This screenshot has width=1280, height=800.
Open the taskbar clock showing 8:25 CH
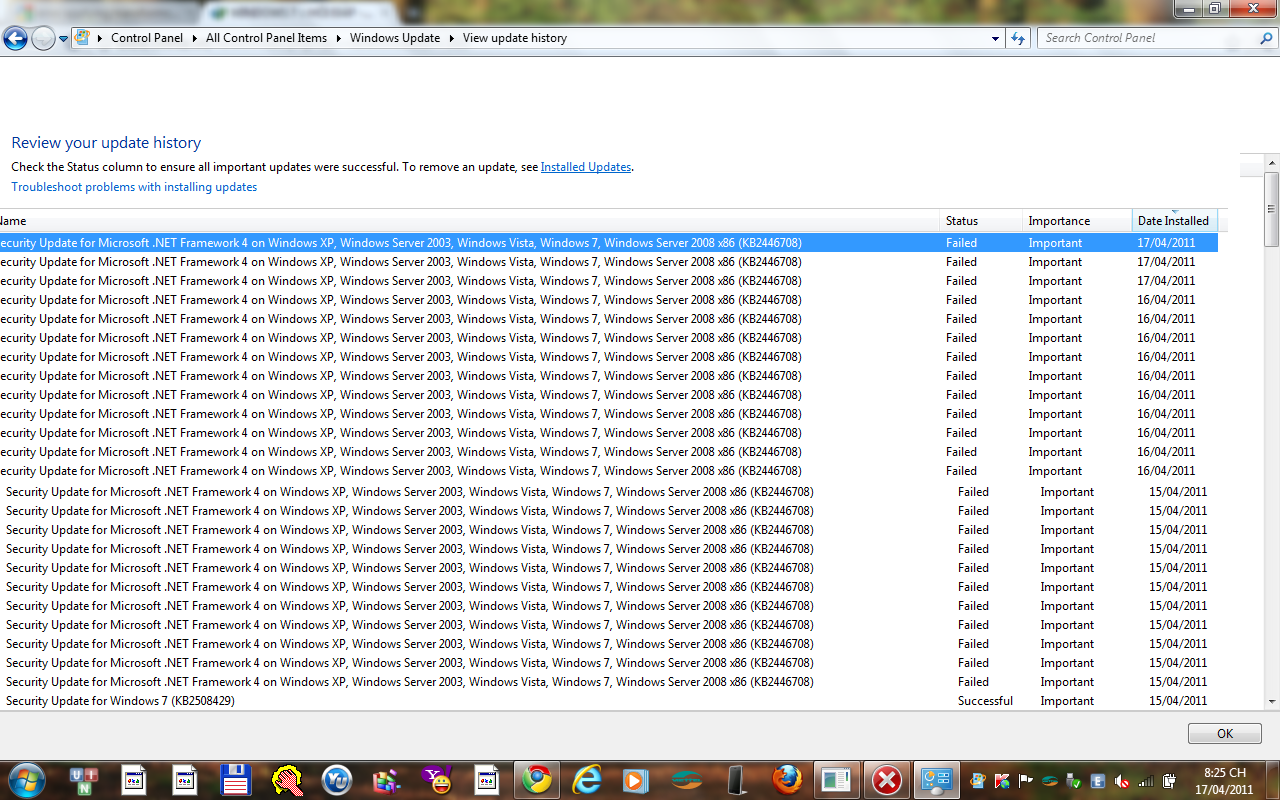point(1224,780)
